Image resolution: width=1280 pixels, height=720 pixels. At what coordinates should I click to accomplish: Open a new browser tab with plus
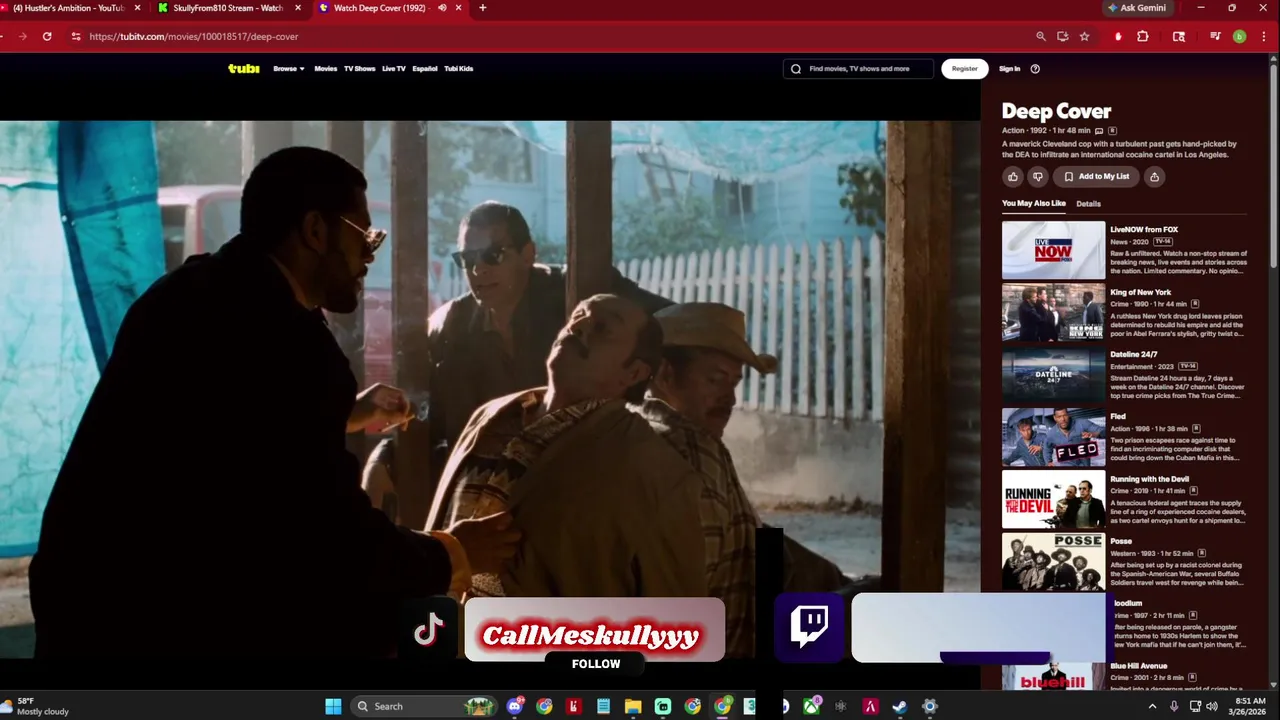483,8
